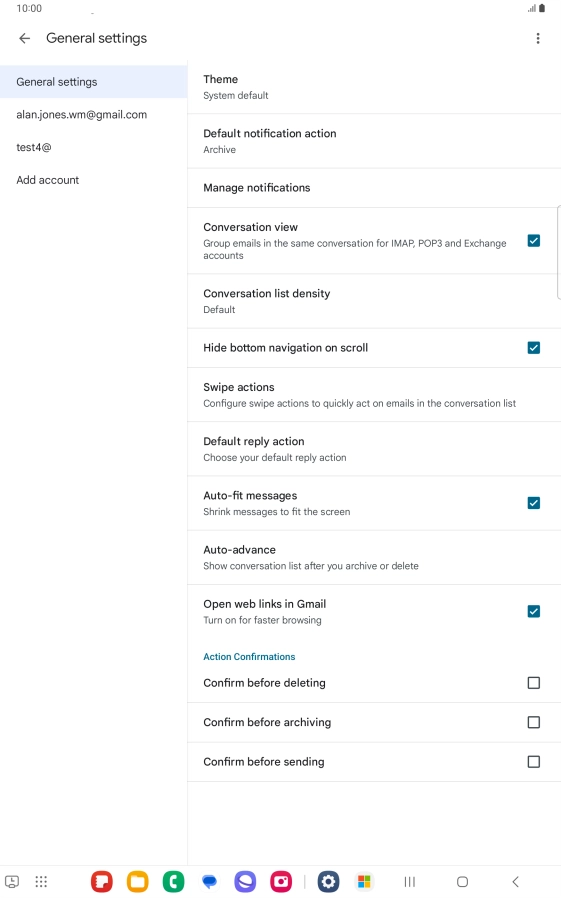Open Manage notifications
This screenshot has width=561, height=898.
374,188
